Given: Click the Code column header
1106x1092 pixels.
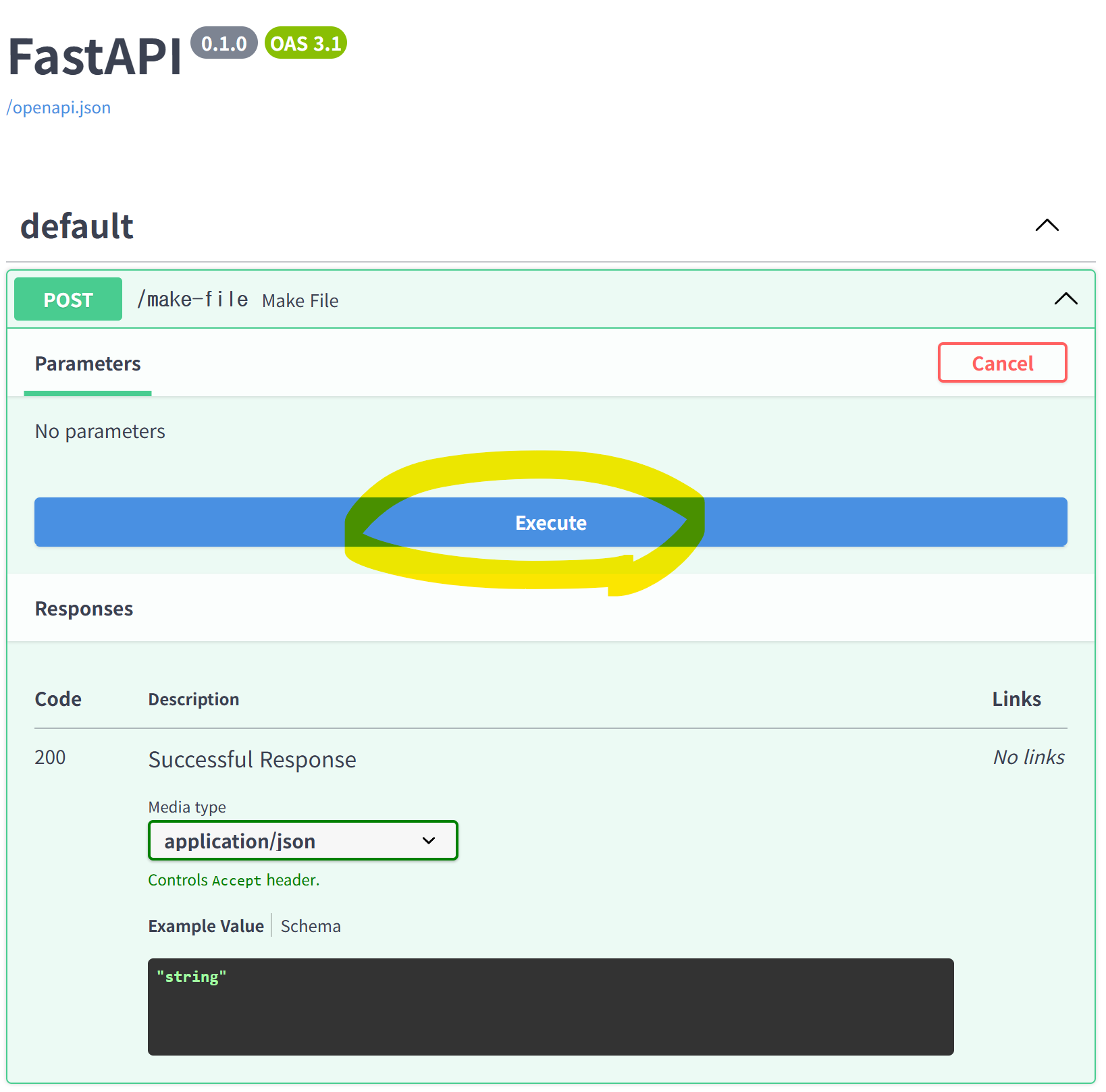Looking at the screenshot, I should pos(58,699).
